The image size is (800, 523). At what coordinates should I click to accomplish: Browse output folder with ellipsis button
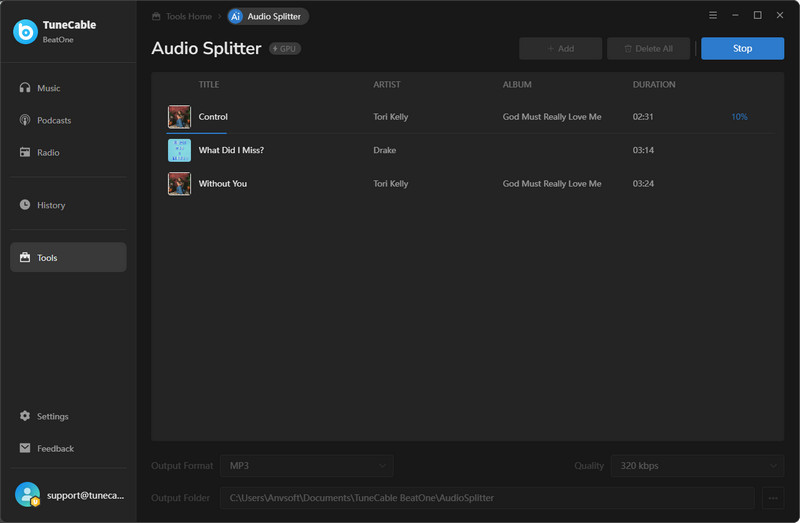pos(773,497)
